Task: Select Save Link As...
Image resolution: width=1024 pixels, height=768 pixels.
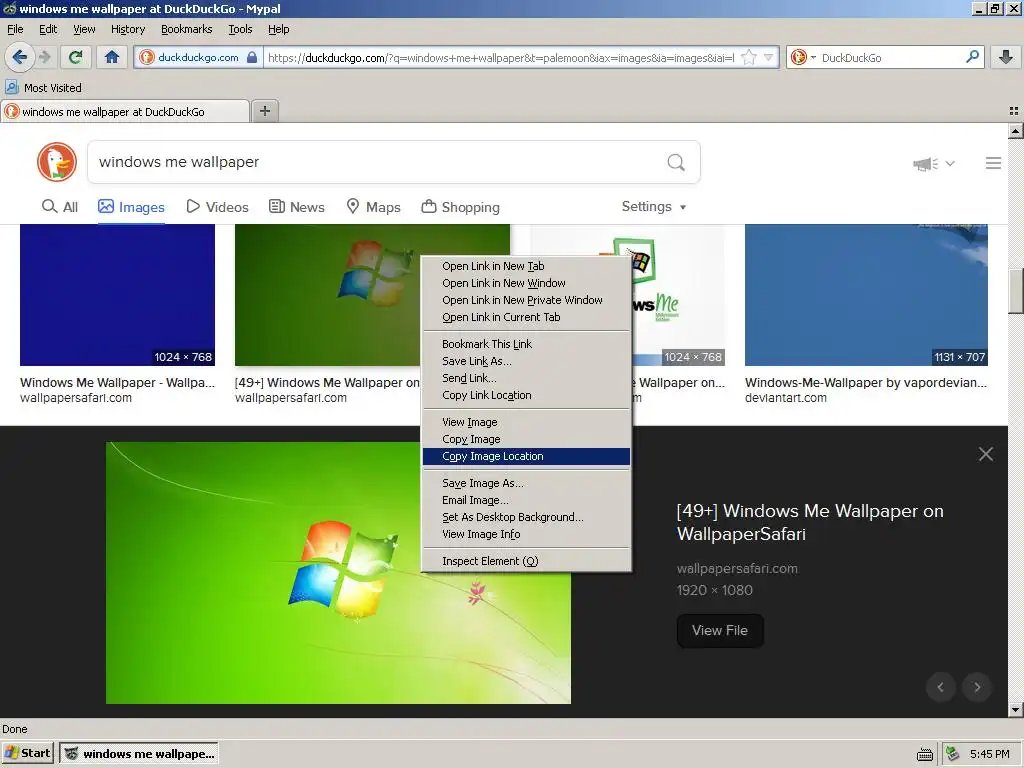Action: (526, 360)
